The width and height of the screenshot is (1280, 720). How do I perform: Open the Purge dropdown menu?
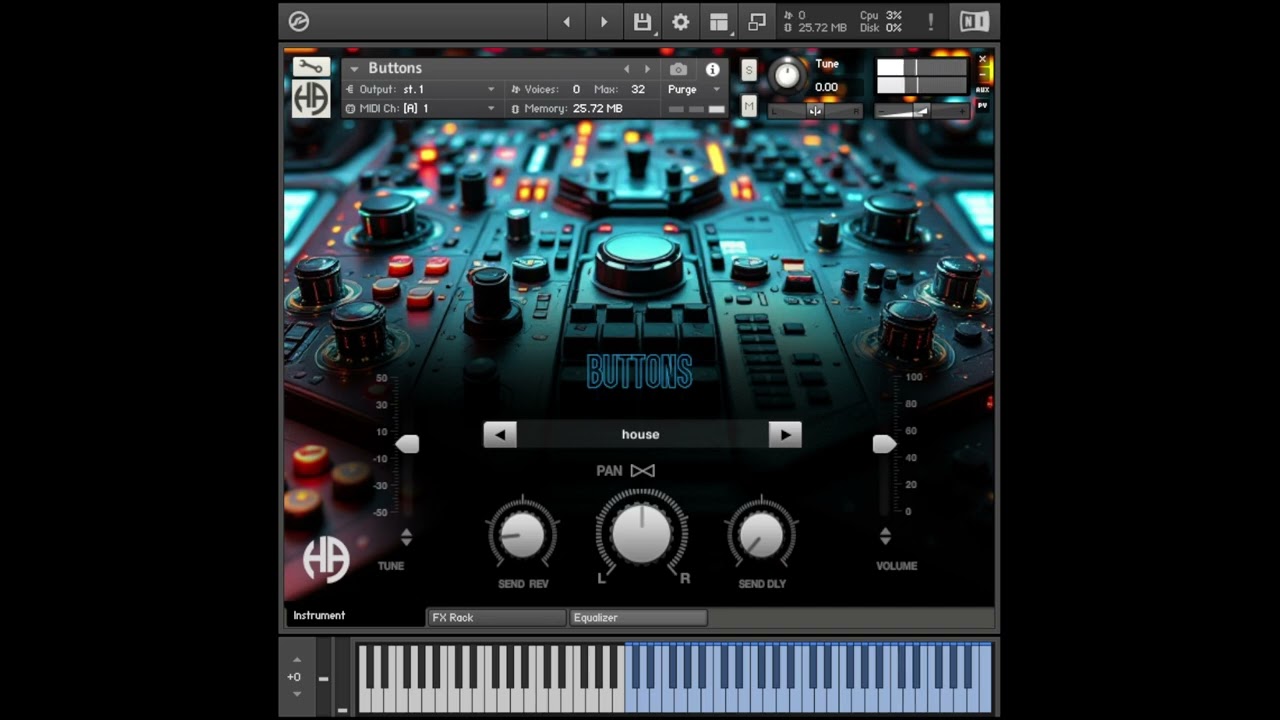pyautogui.click(x=694, y=89)
